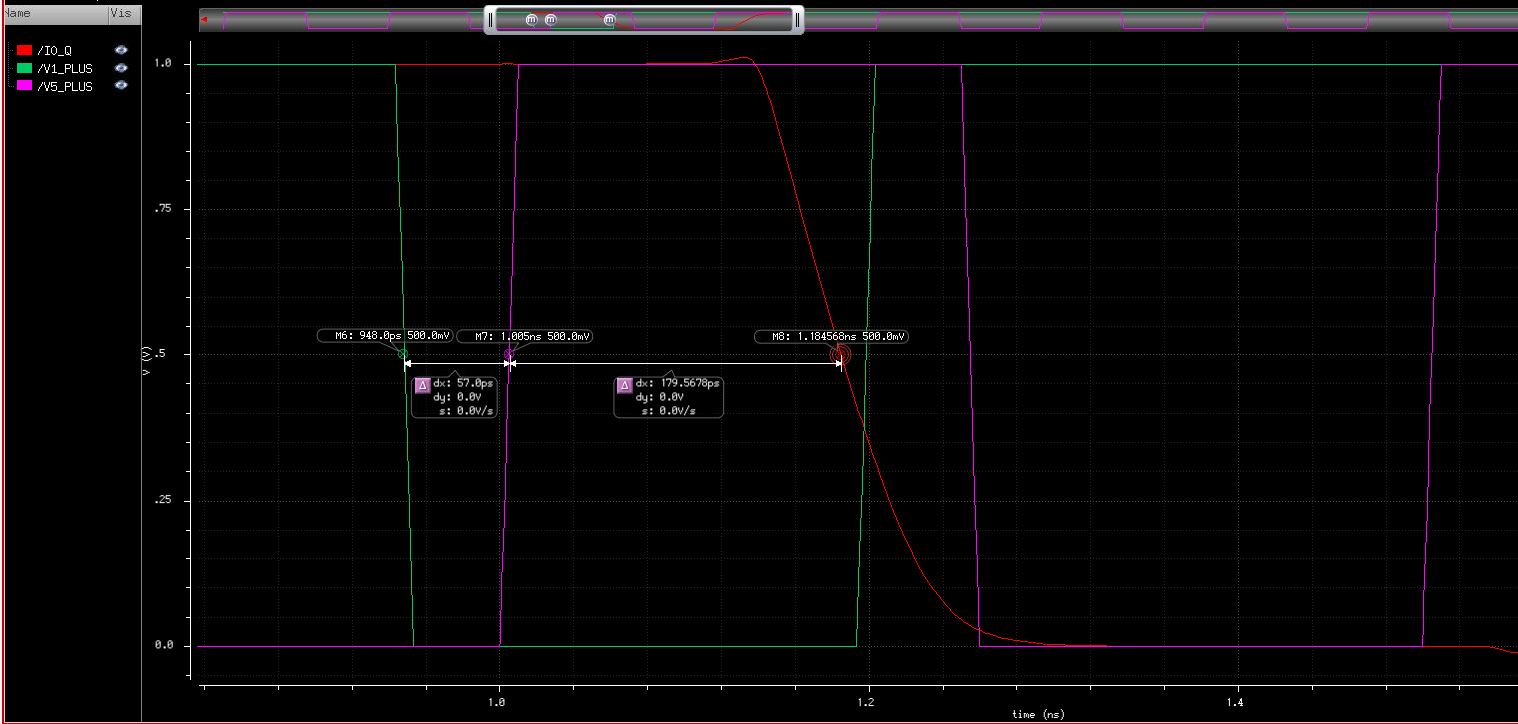The width and height of the screenshot is (1518, 724).
Task: Toggle visibility of /V1_PLUS signal
Action: pos(121,68)
